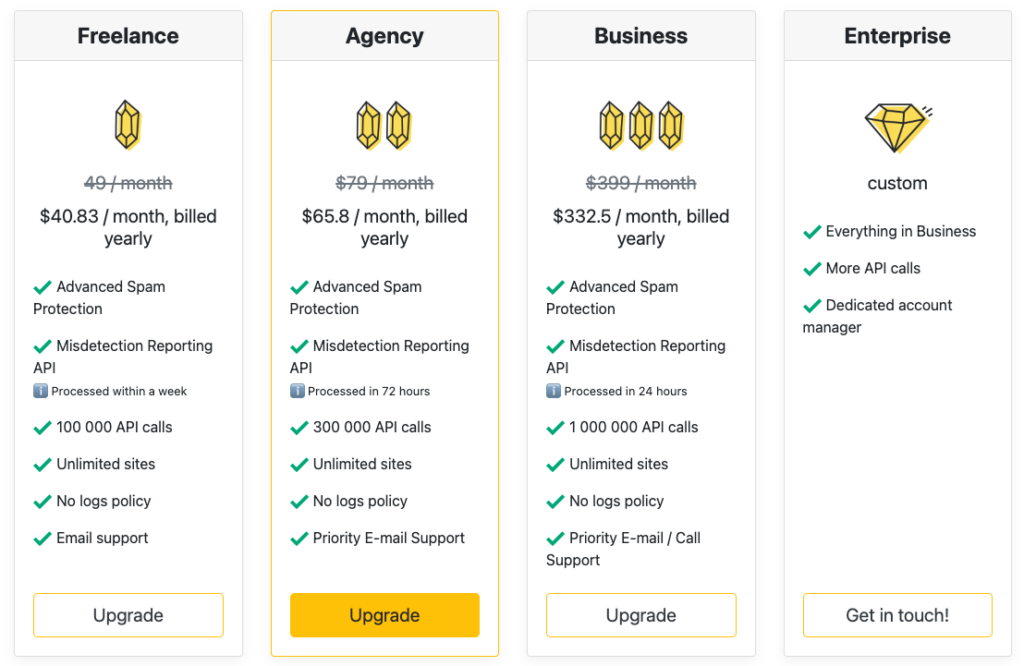Click the triple gem icon under Business
Screen dimensions: 1024x666
click(641, 125)
